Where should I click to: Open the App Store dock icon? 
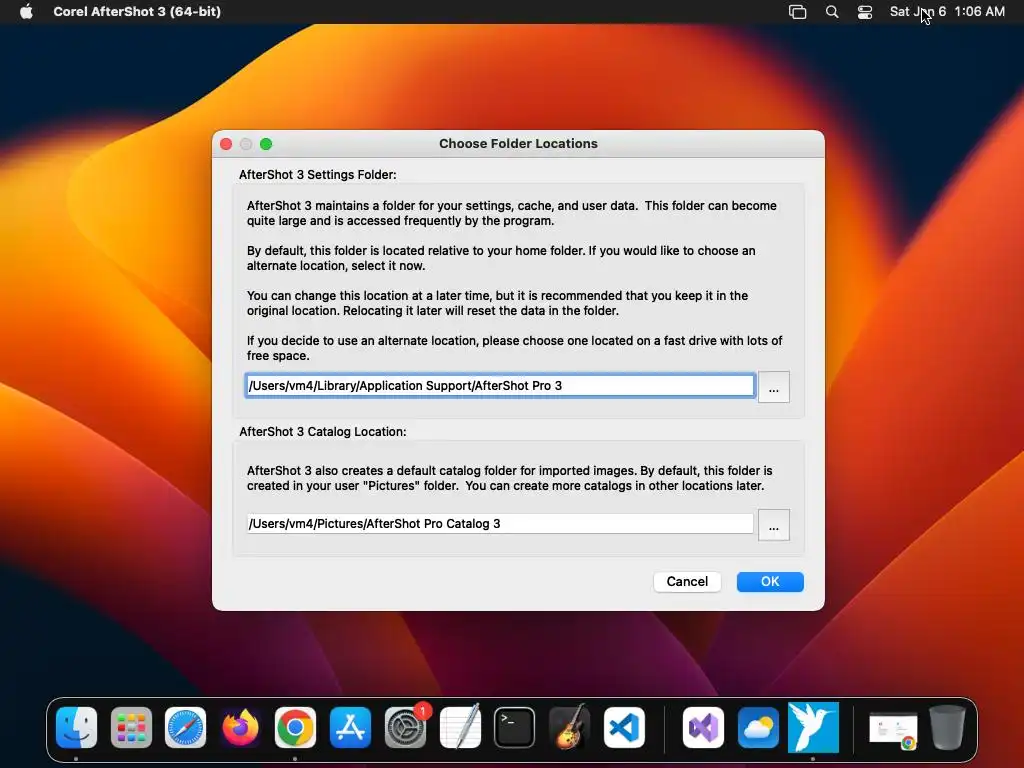point(350,727)
